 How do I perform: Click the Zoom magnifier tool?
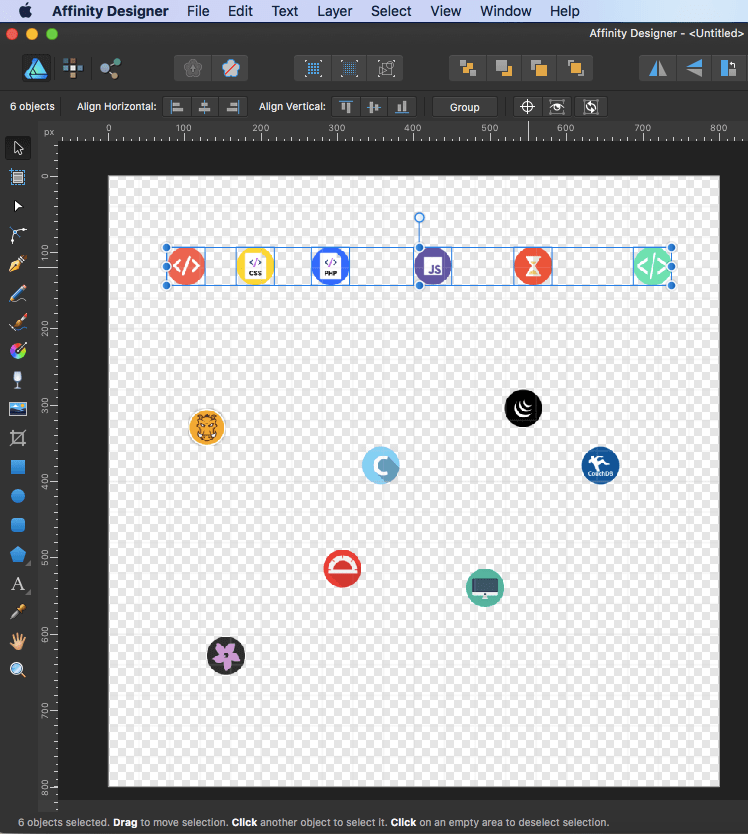18,670
